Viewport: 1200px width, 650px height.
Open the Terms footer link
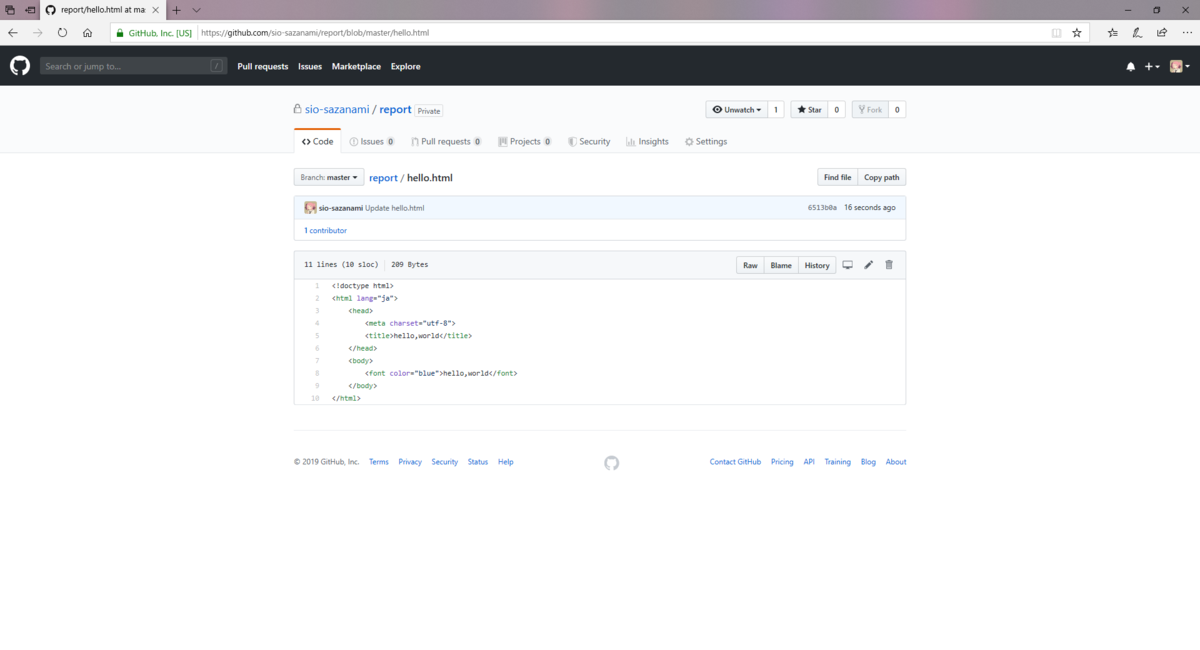[x=379, y=462]
